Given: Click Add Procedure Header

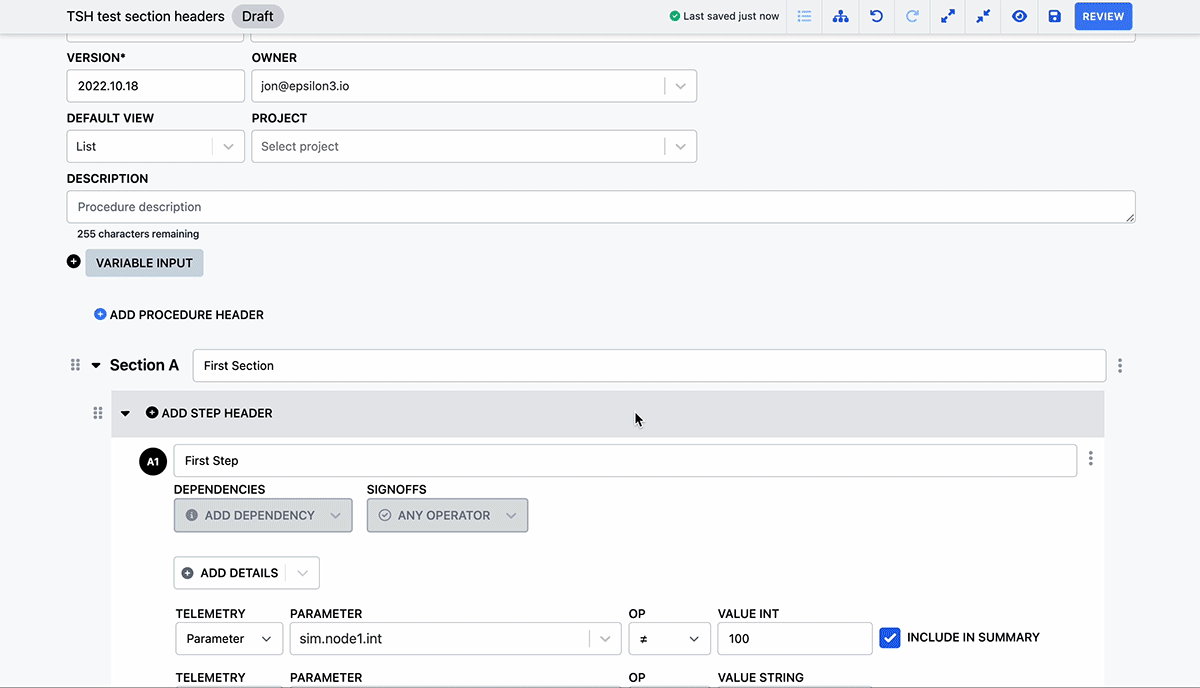Looking at the screenshot, I should tap(179, 314).
